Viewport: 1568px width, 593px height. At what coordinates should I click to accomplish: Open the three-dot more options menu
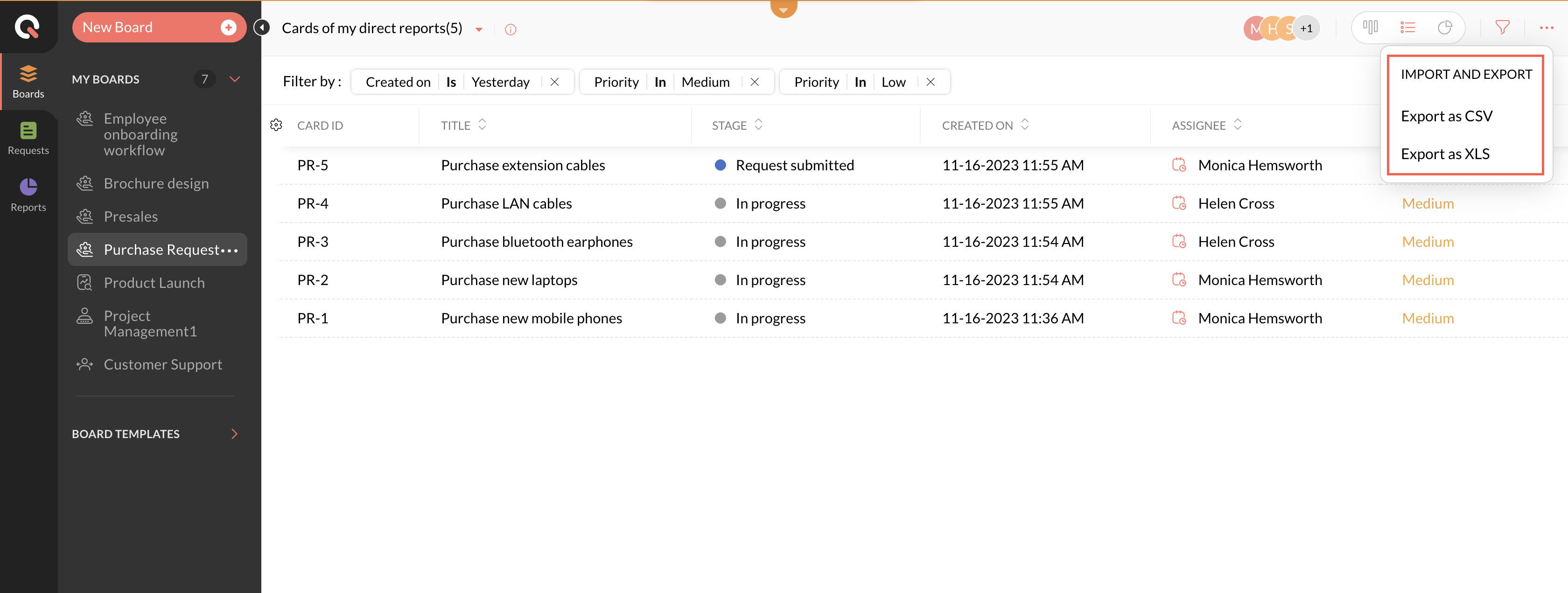[x=1546, y=28]
